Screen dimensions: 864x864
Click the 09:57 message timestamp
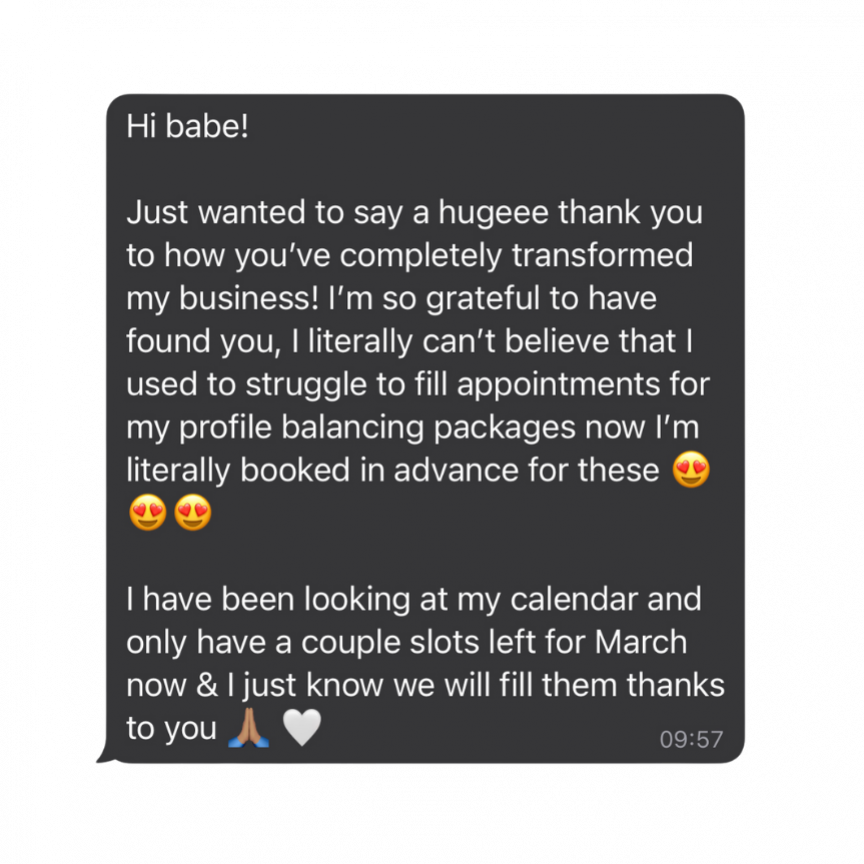tap(690, 740)
